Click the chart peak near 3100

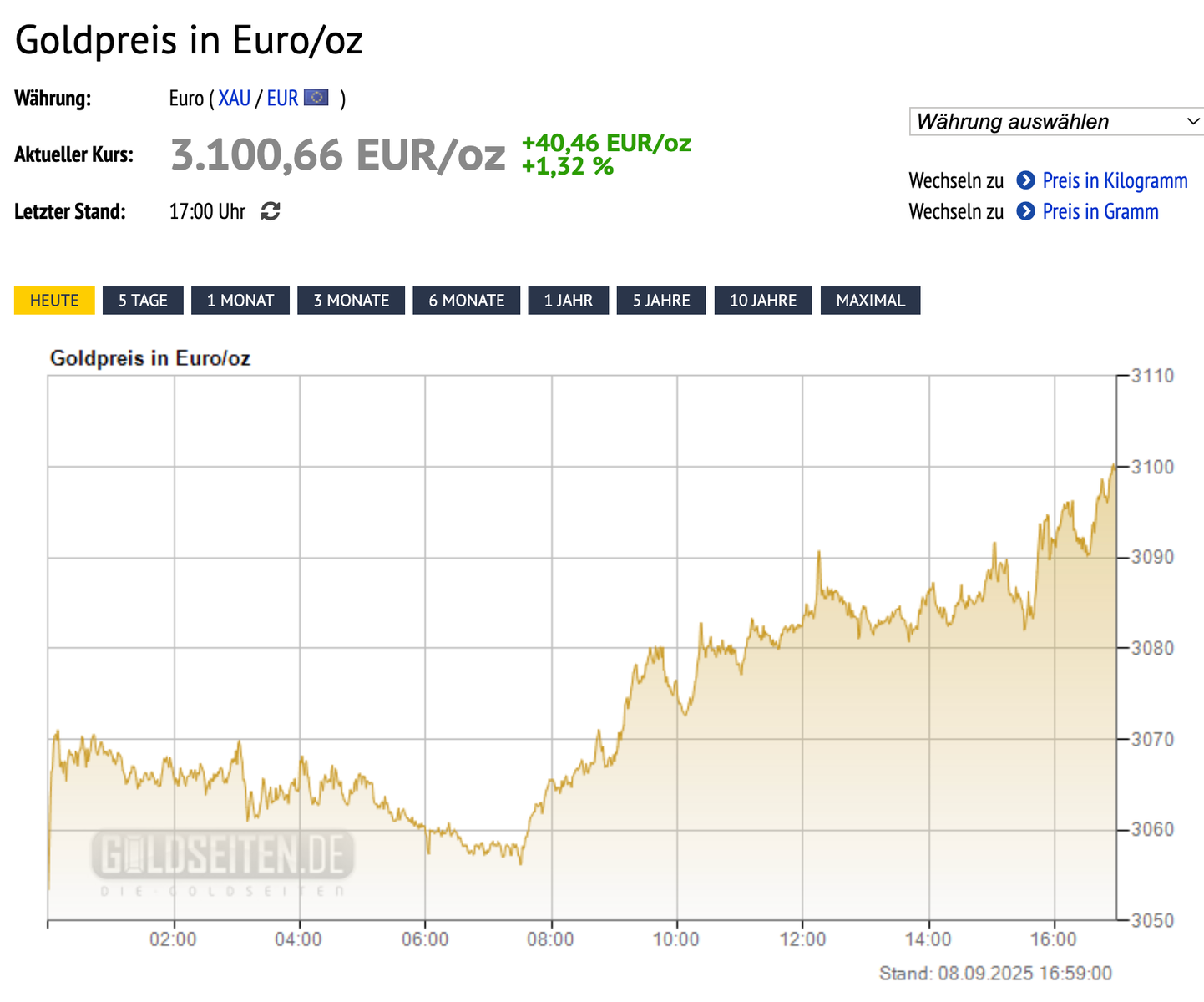click(1113, 466)
